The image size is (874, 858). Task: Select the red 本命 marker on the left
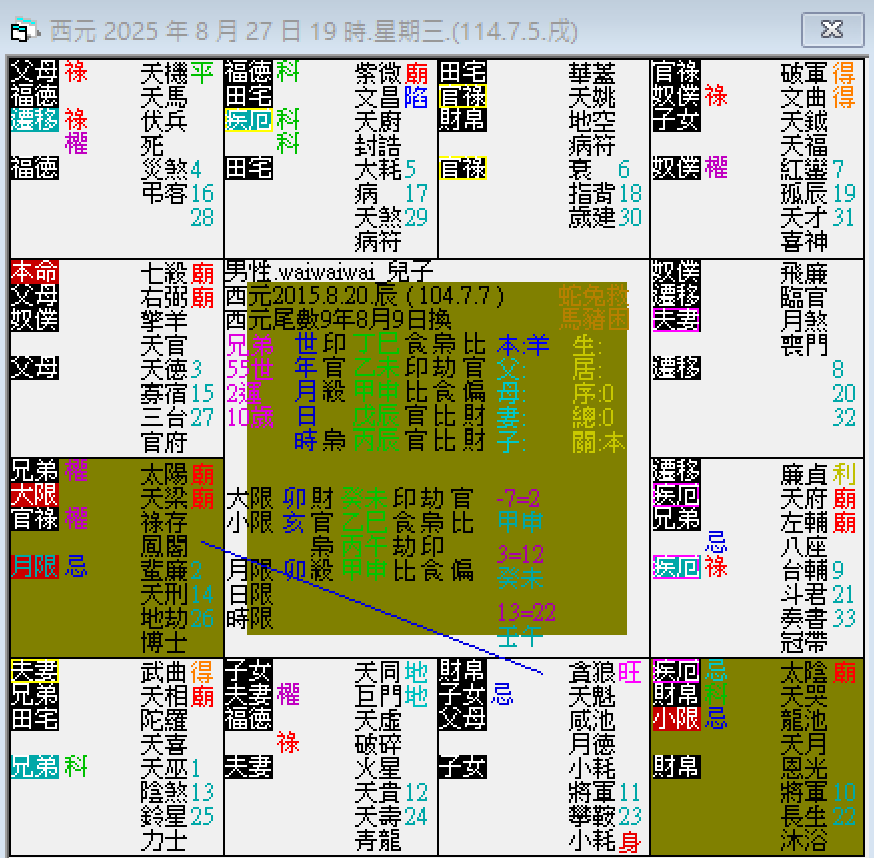click(x=35, y=271)
